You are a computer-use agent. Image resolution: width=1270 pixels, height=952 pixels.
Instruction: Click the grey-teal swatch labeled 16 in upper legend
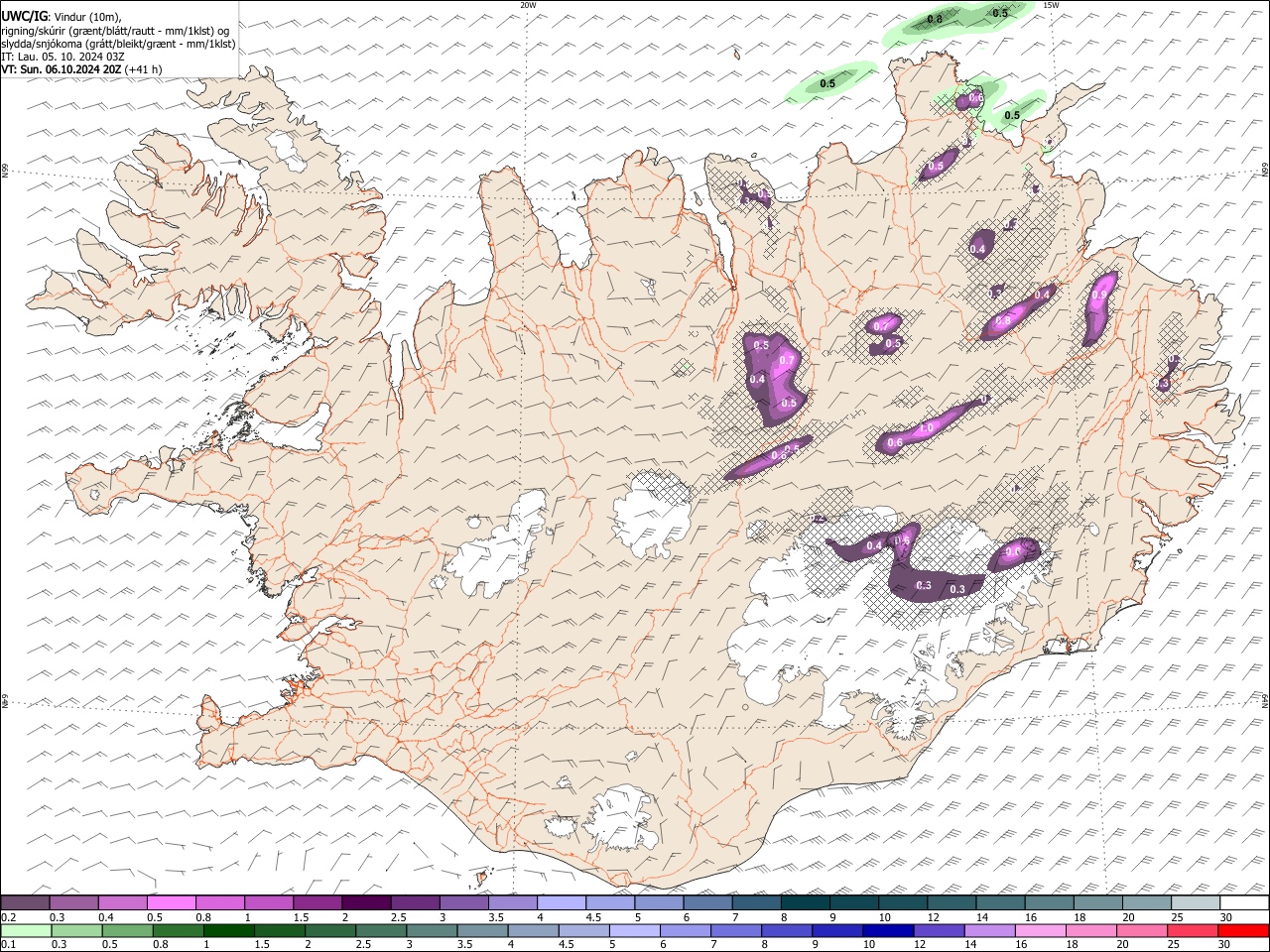[x=1050, y=903]
